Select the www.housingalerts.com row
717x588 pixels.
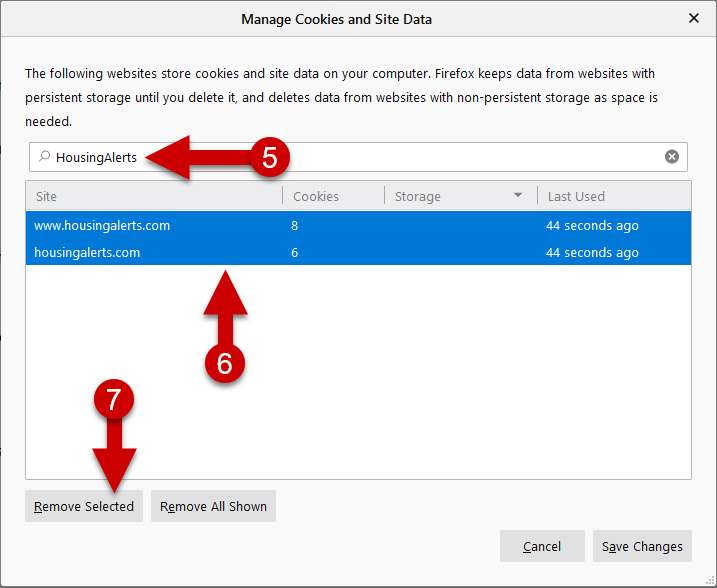tap(358, 225)
